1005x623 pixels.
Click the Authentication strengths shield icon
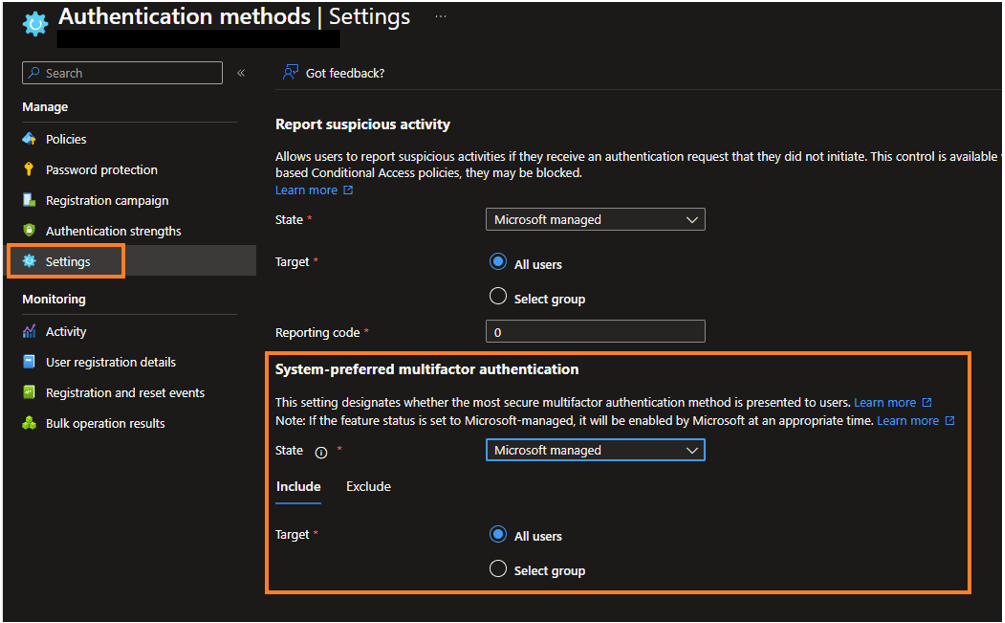click(29, 230)
